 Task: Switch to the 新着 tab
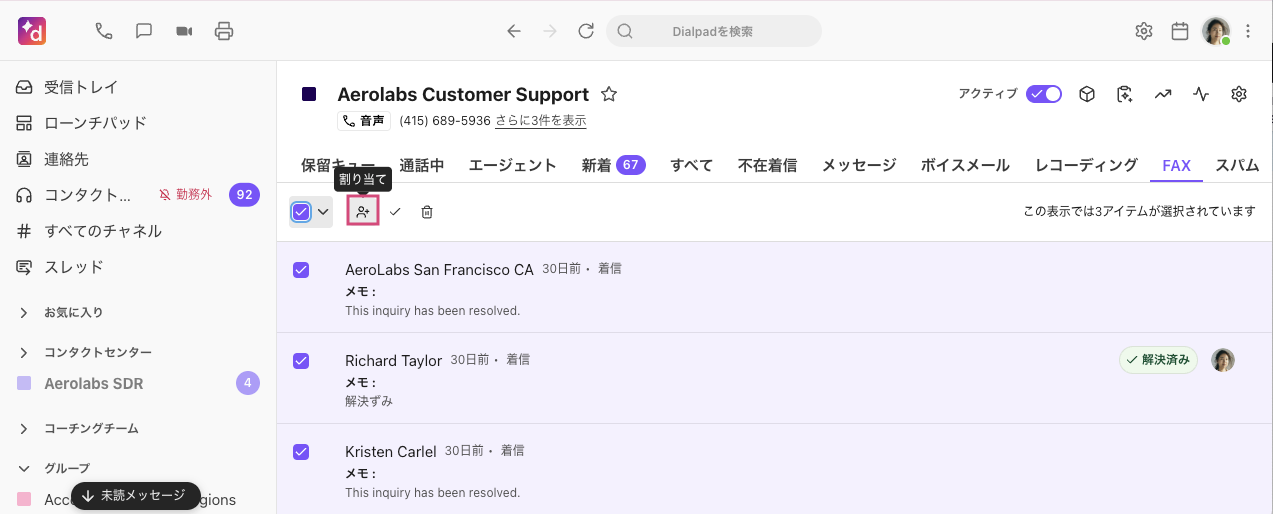point(613,165)
